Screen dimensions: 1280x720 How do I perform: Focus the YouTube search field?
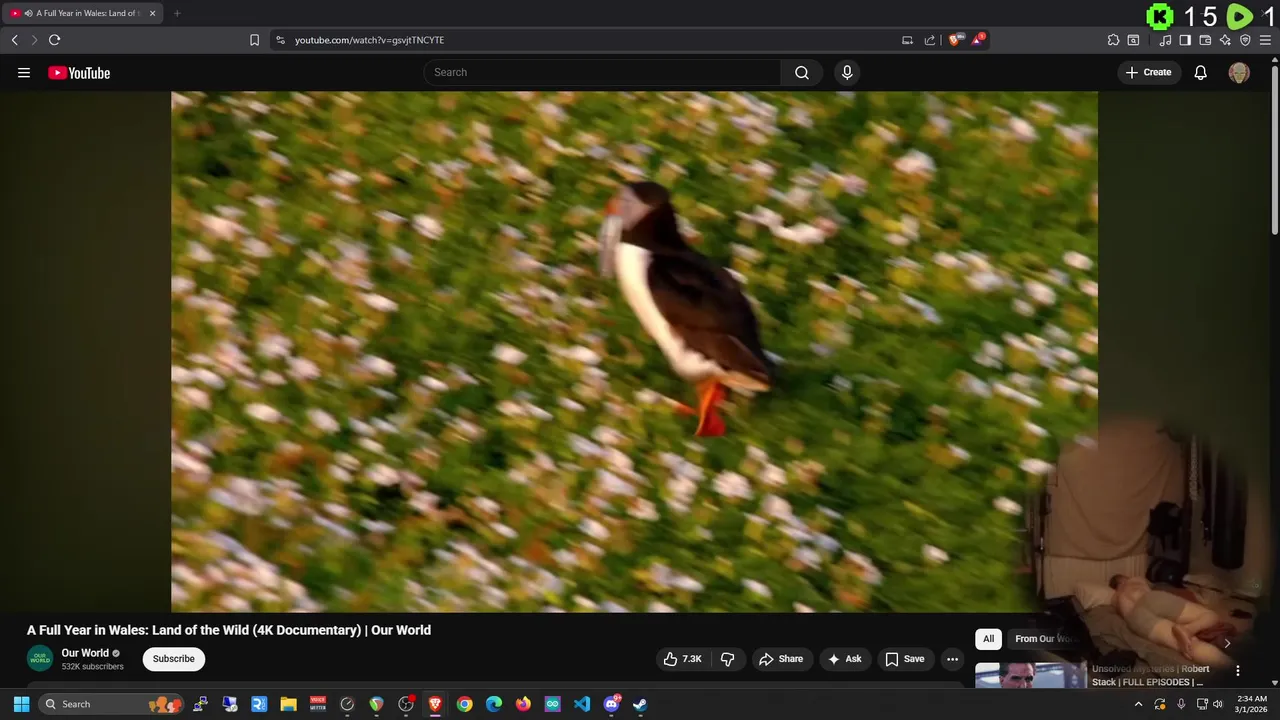[602, 72]
